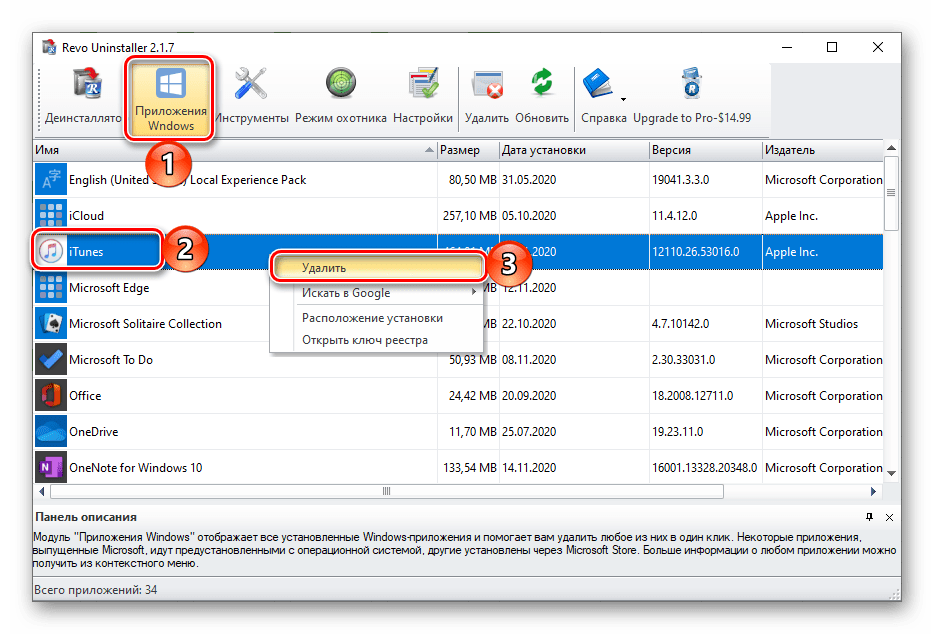Click the Microsoft To Do icon
Image resolution: width=934 pixels, height=634 pixels.
51,360
